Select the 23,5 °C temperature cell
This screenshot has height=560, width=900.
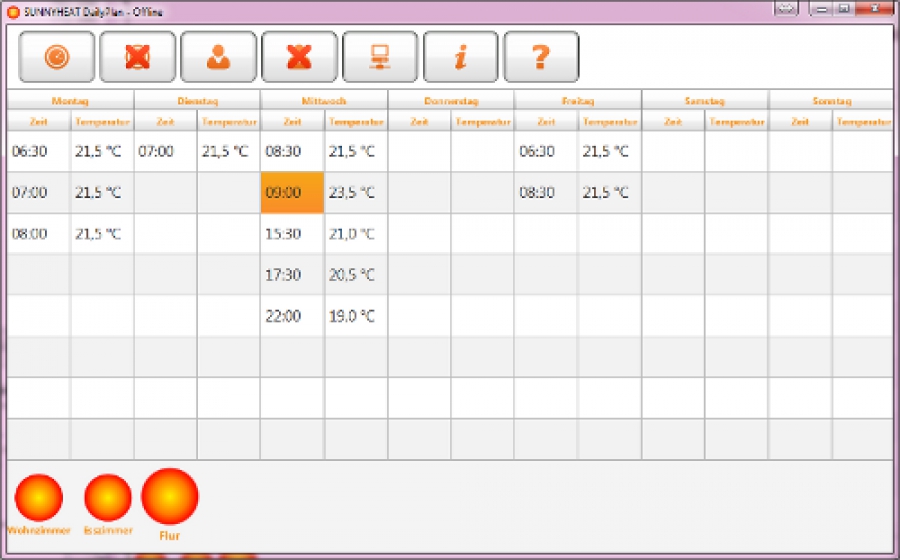355,193
